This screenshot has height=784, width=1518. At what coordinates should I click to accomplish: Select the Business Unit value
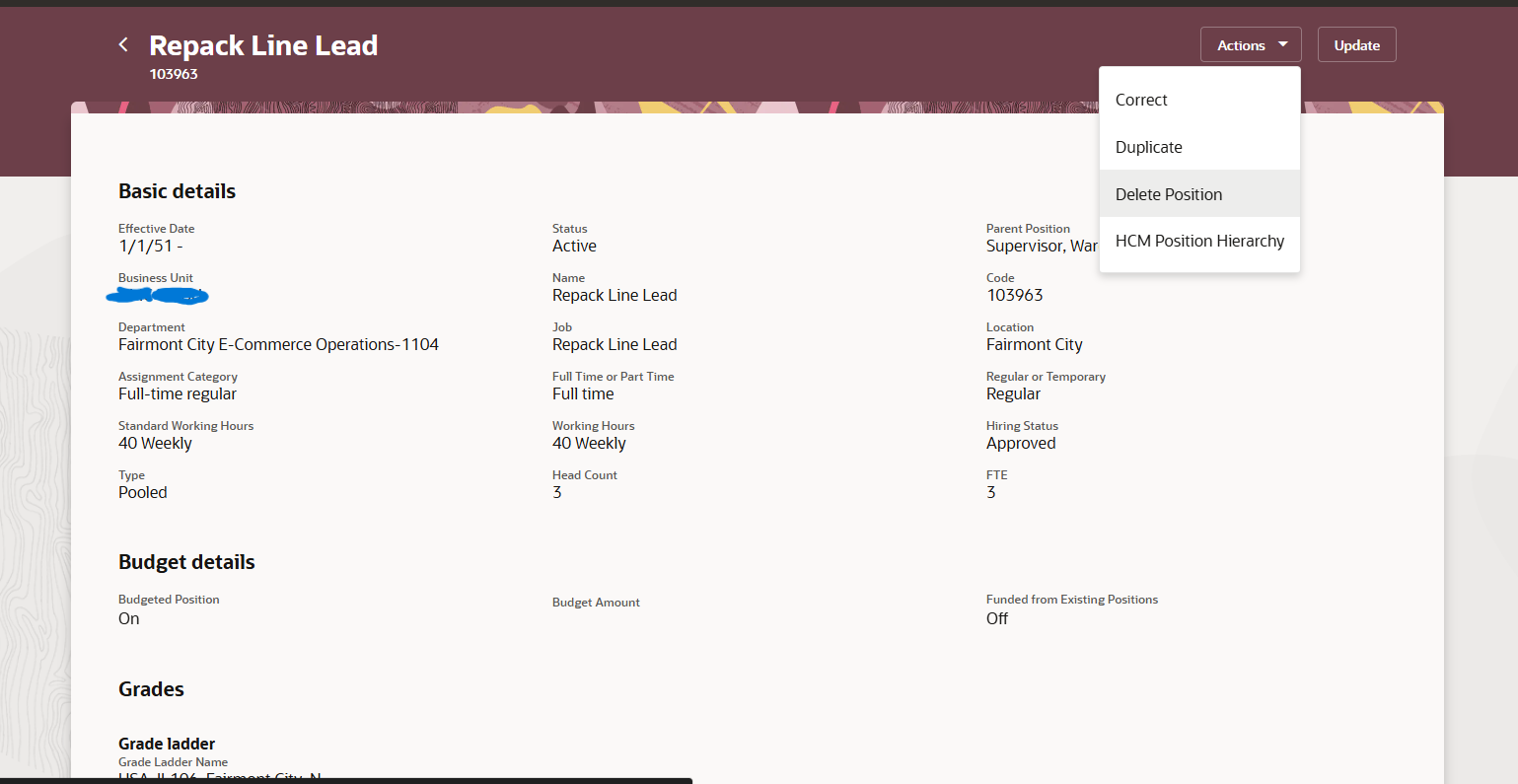pyautogui.click(x=158, y=295)
